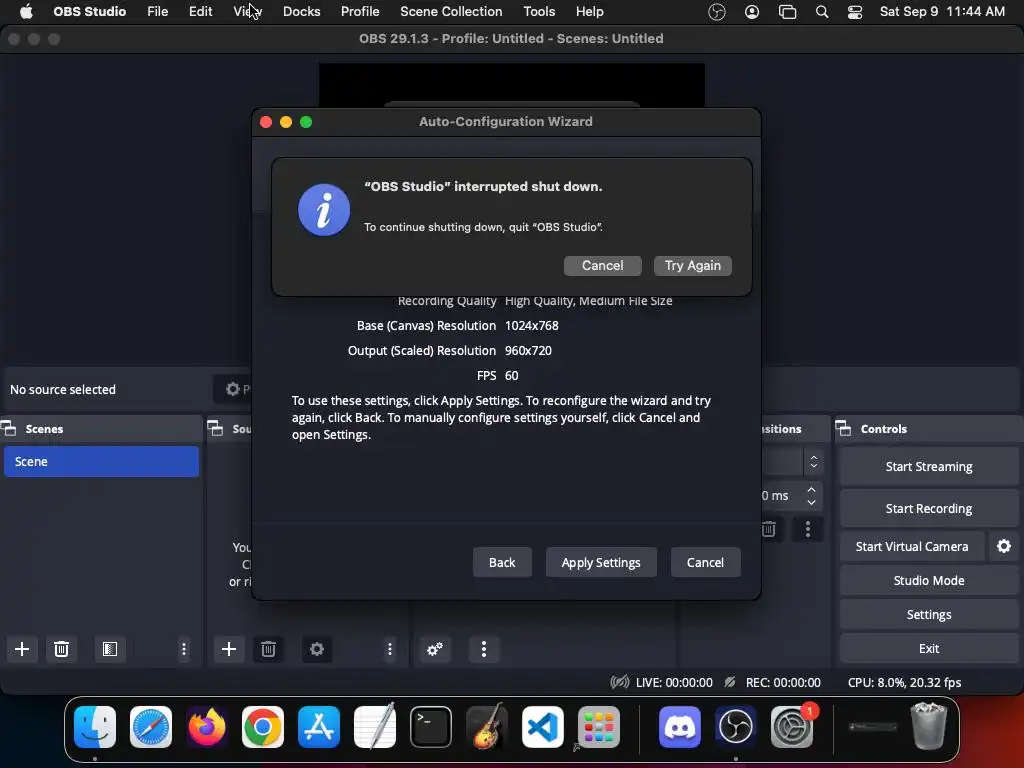Click the date and time in menu bar
The width and height of the screenshot is (1024, 768).
coord(942,12)
